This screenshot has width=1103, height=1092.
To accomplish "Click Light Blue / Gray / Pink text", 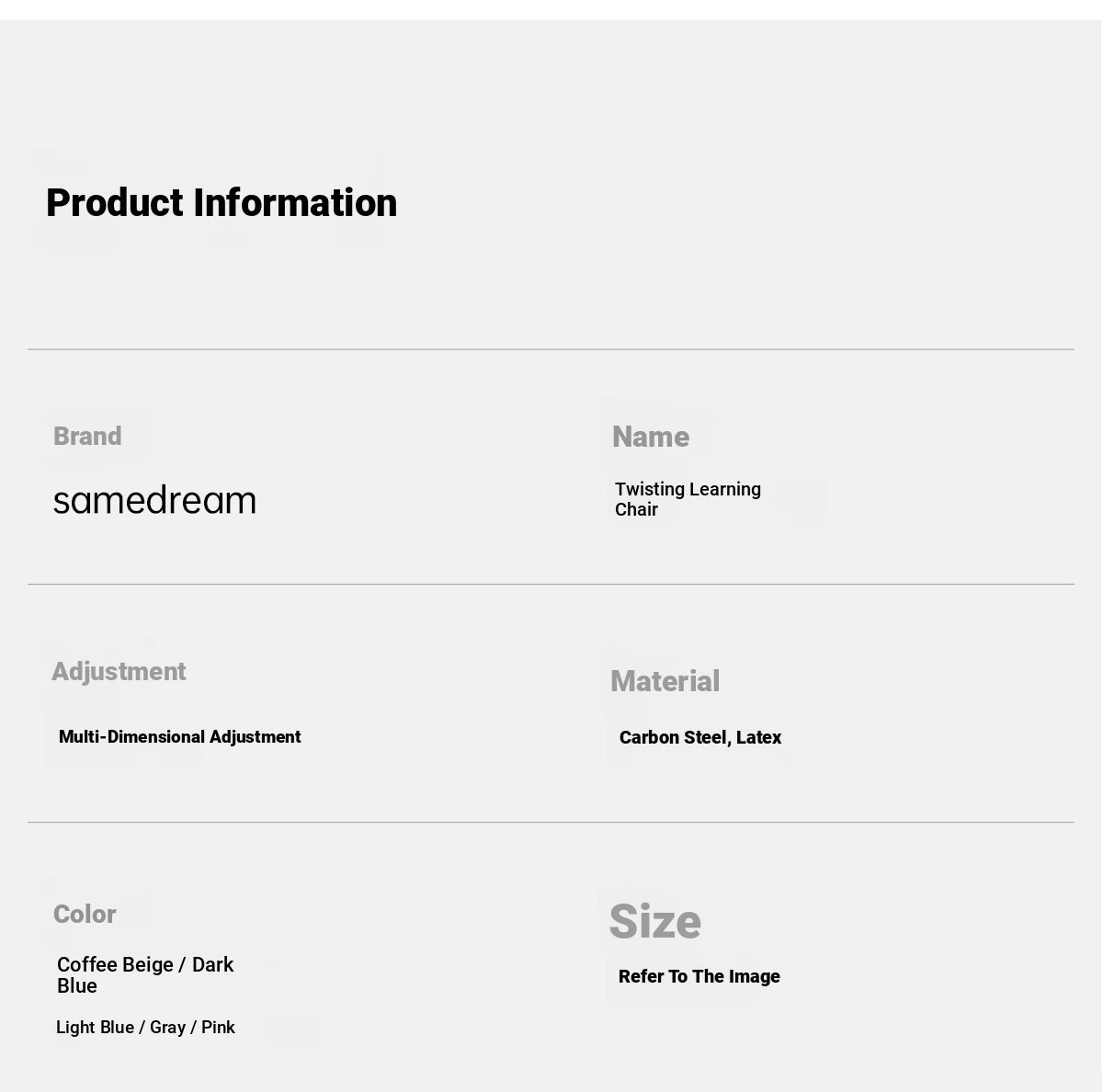I will (145, 1028).
